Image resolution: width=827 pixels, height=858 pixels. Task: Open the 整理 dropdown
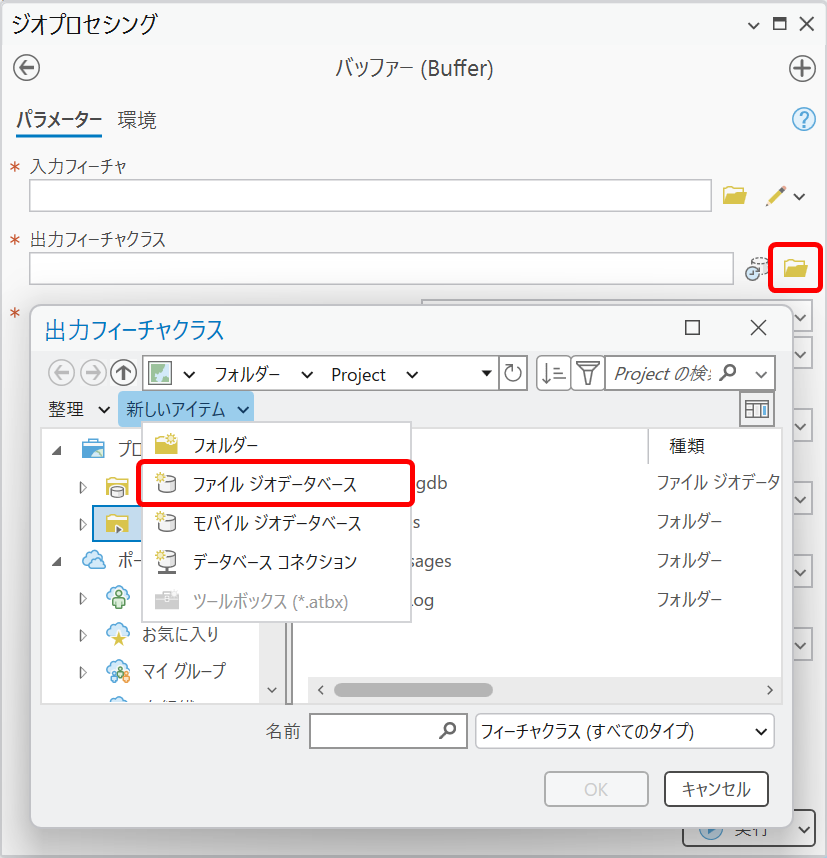(79, 409)
